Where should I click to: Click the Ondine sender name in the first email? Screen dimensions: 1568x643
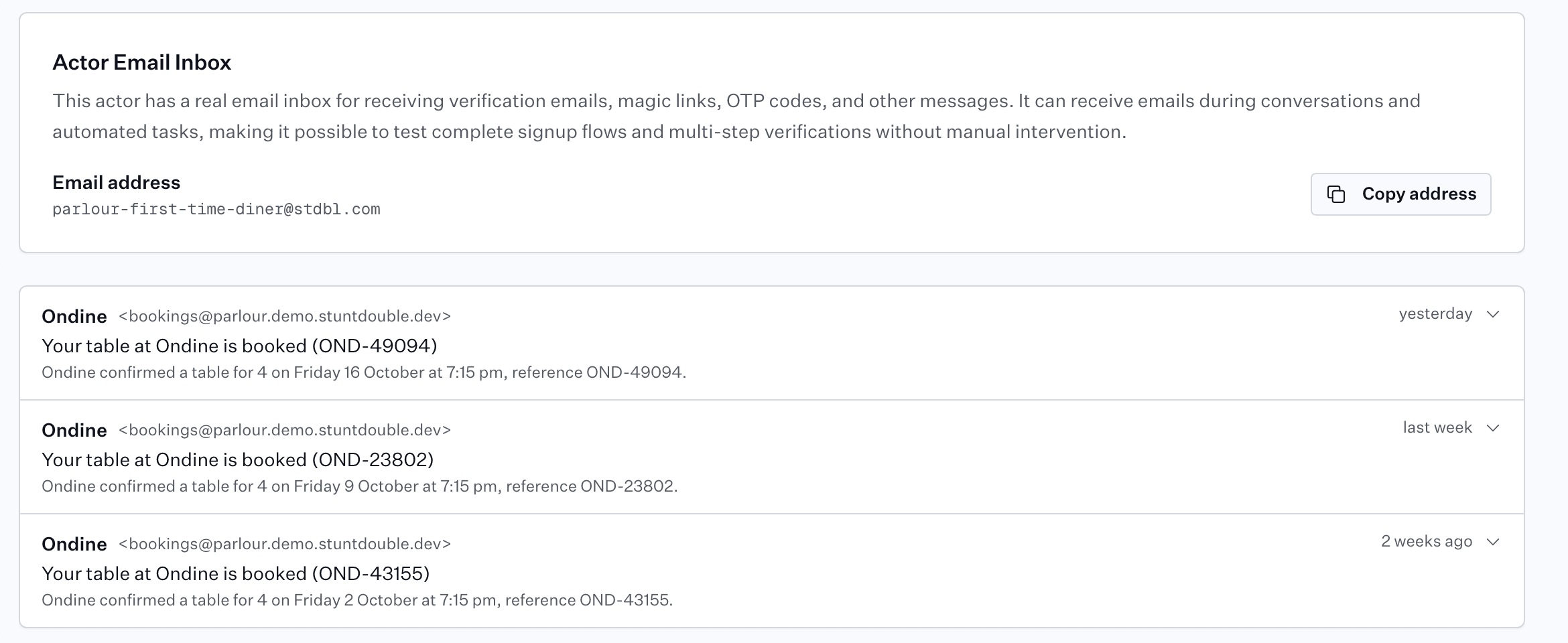tap(74, 316)
